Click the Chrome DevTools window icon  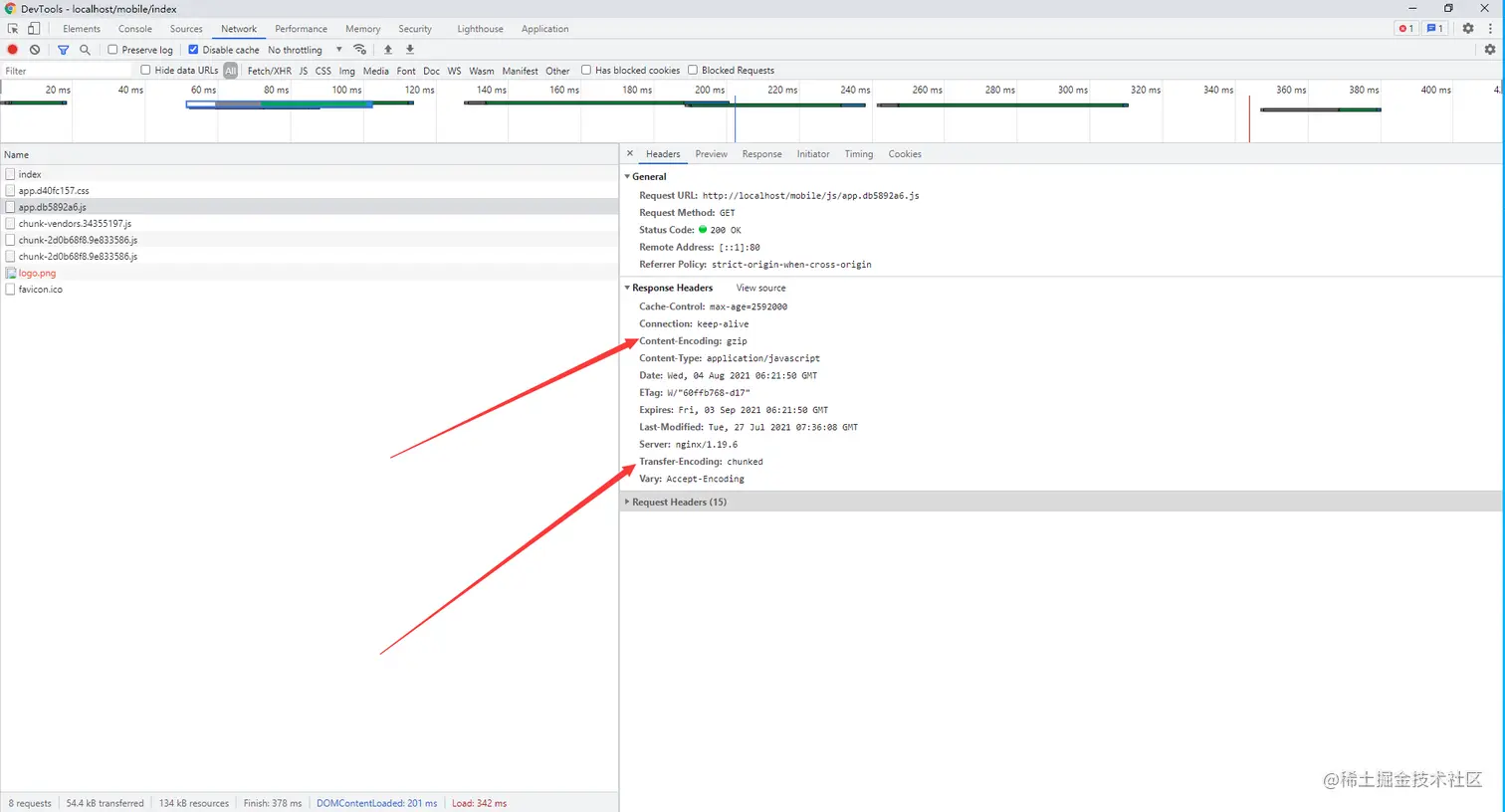point(10,8)
